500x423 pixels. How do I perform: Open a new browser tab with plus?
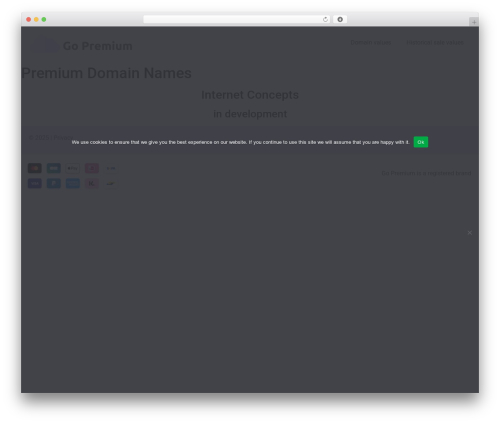(474, 22)
